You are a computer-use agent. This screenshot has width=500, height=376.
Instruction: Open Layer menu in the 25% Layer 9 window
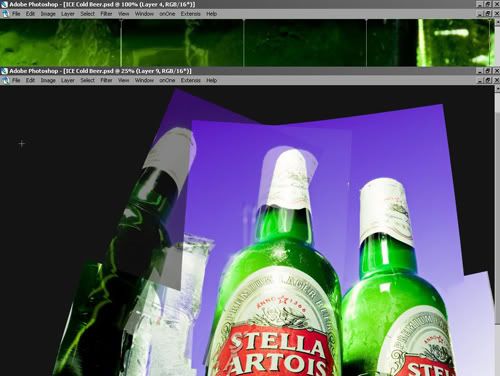pos(68,80)
